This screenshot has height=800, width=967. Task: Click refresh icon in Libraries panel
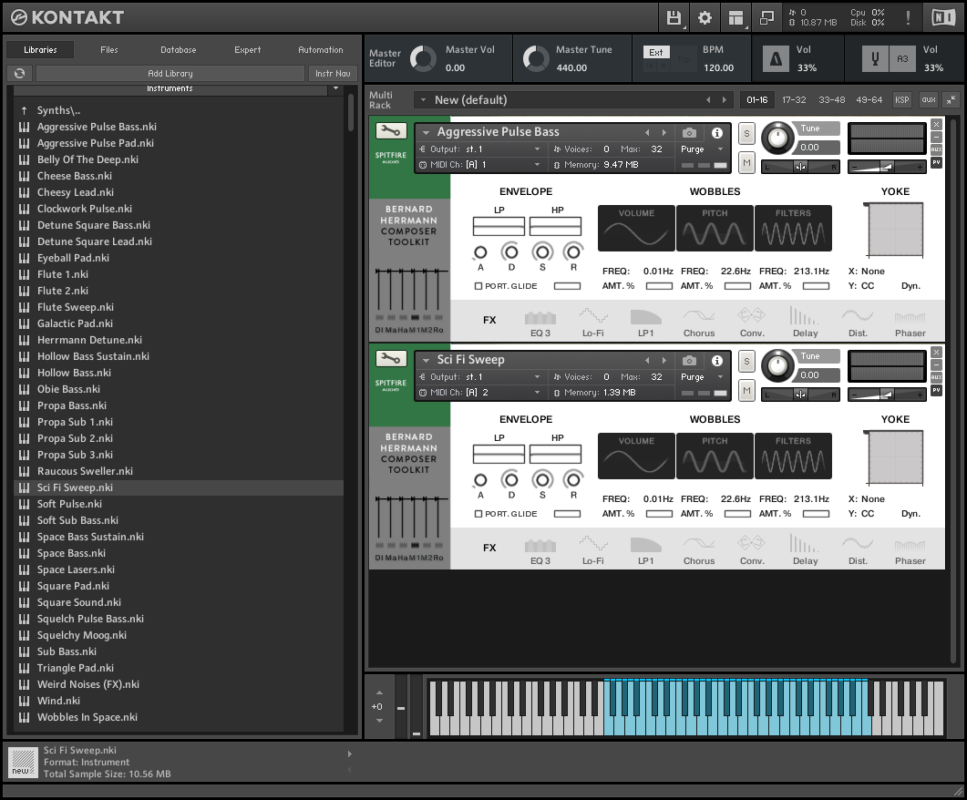[20, 73]
